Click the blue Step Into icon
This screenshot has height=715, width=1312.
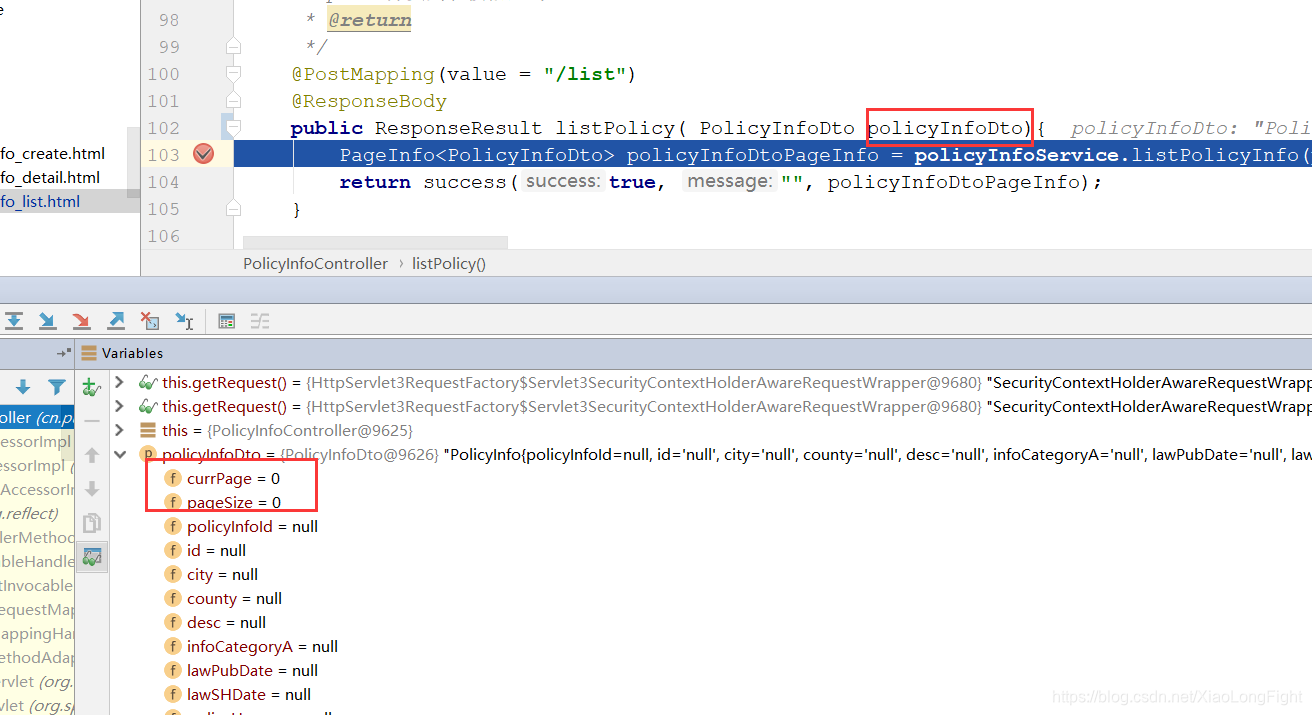47,321
